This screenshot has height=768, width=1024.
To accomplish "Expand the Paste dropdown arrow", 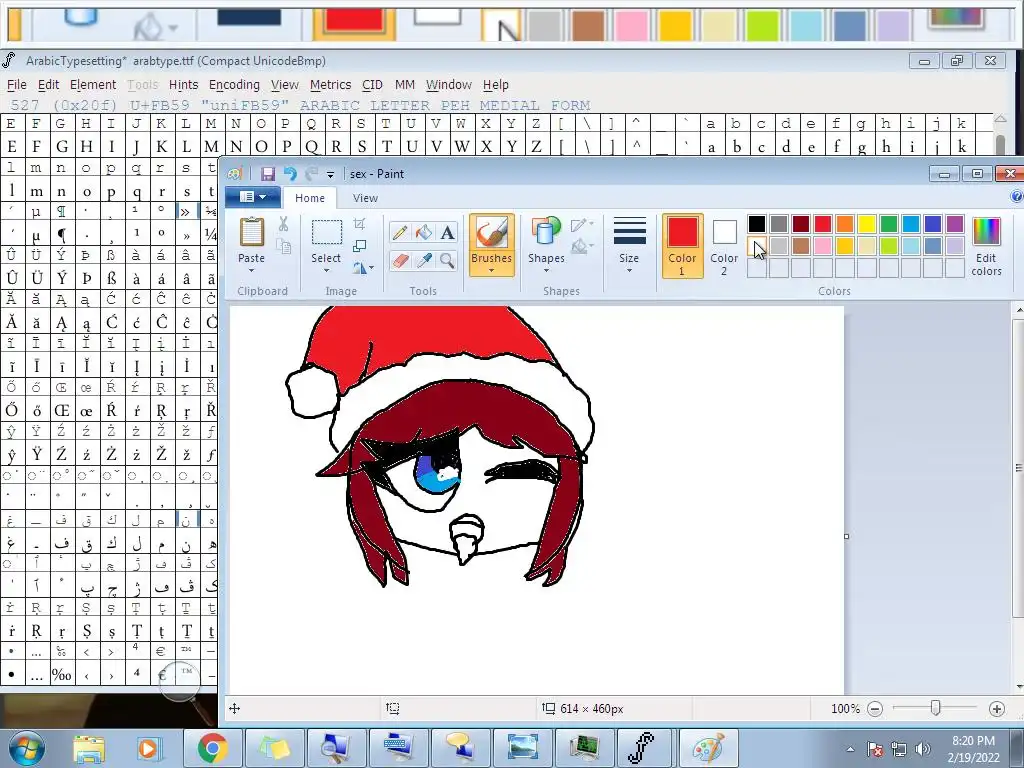I will [x=251, y=270].
